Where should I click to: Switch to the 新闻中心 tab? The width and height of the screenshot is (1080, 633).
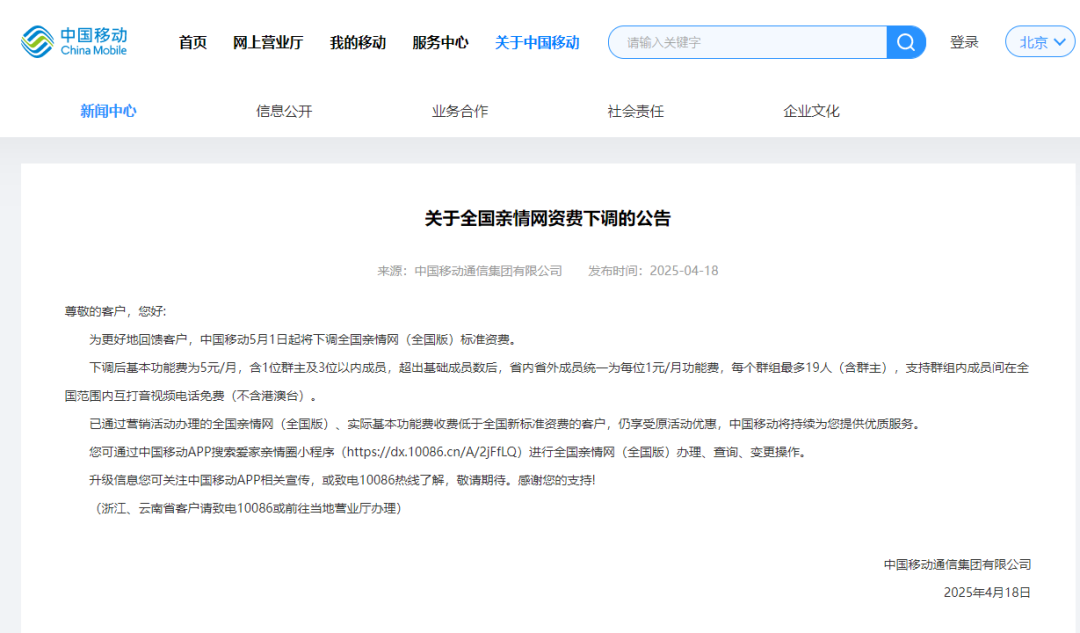click(x=108, y=111)
